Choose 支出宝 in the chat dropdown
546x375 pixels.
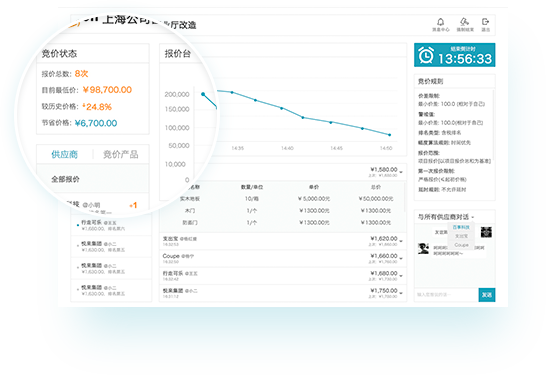[x=461, y=236]
